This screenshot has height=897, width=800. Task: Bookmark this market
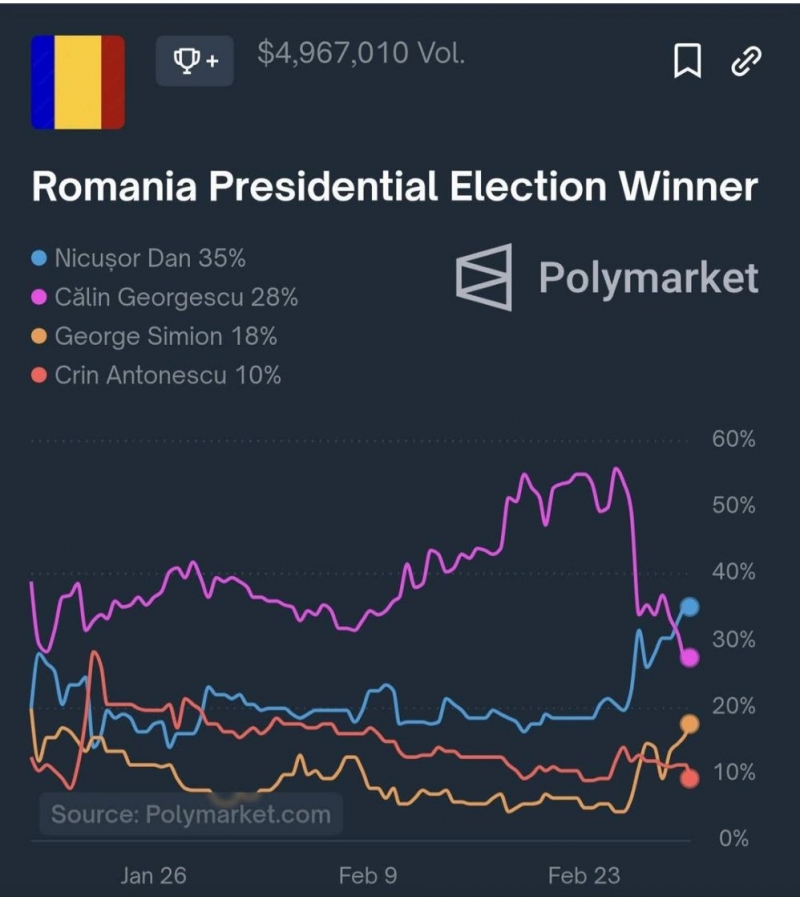687,59
